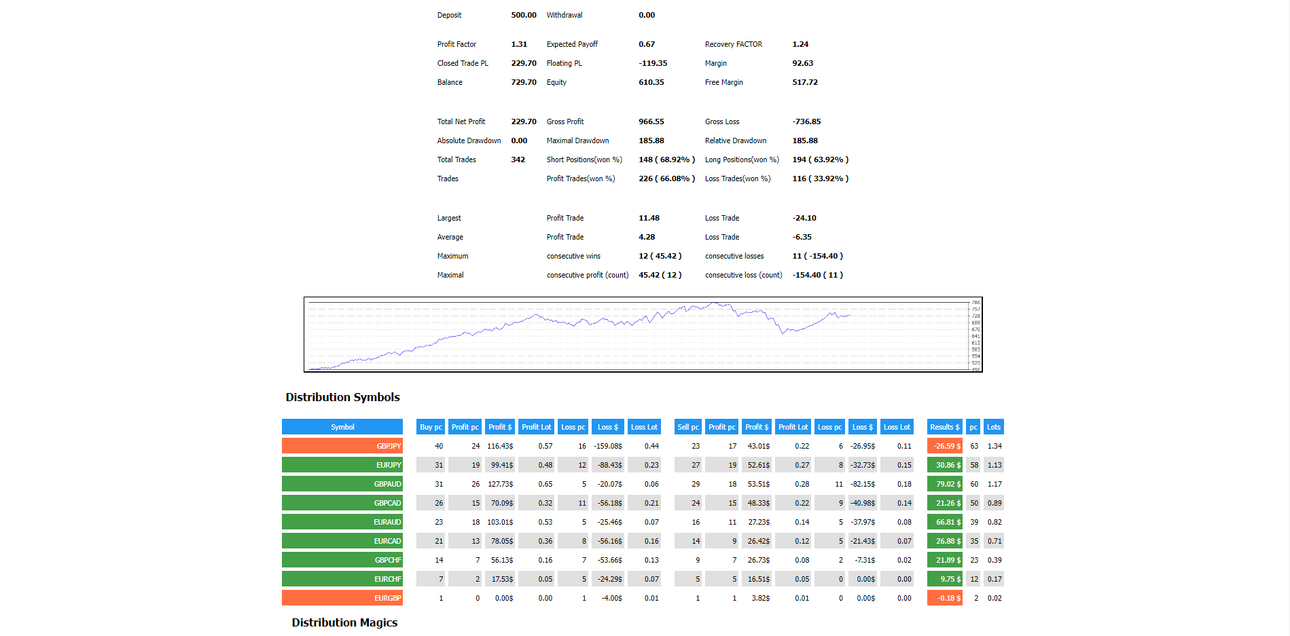Click the GBPAUD sell loss -82.15$
Viewport: 1290px width, 636px height.
tap(863, 484)
